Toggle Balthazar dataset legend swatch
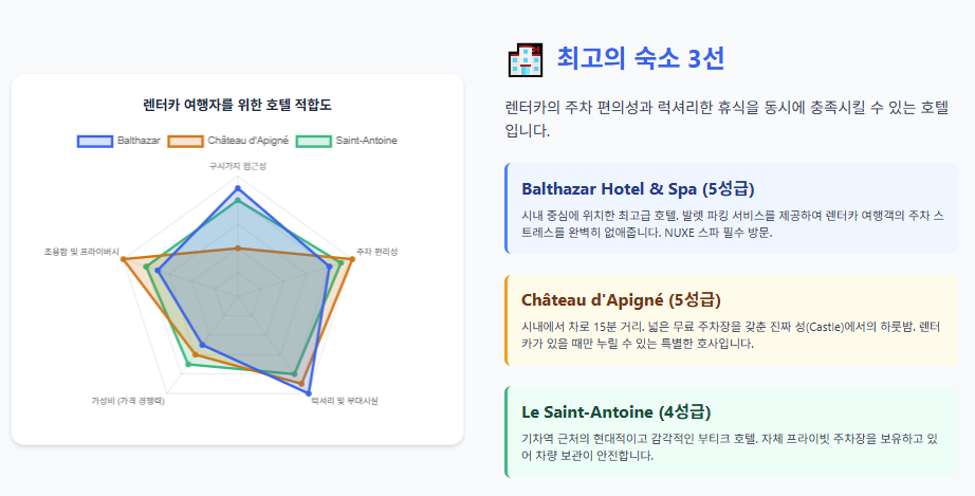 point(95,141)
